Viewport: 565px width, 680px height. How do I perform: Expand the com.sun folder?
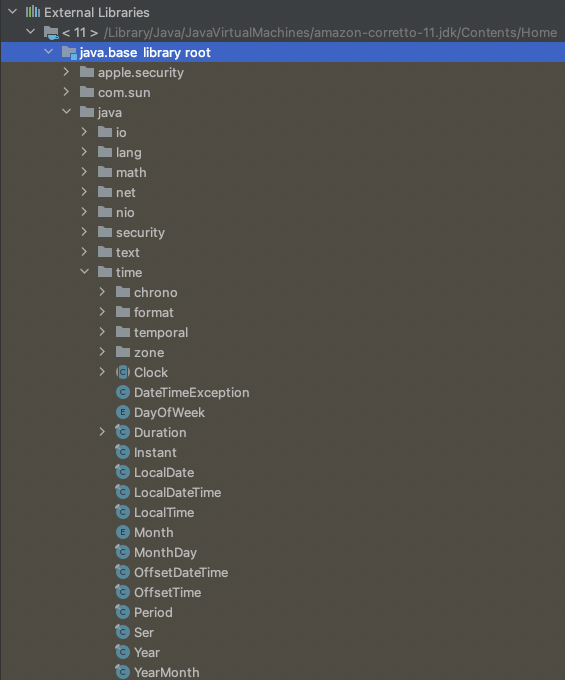coord(66,92)
